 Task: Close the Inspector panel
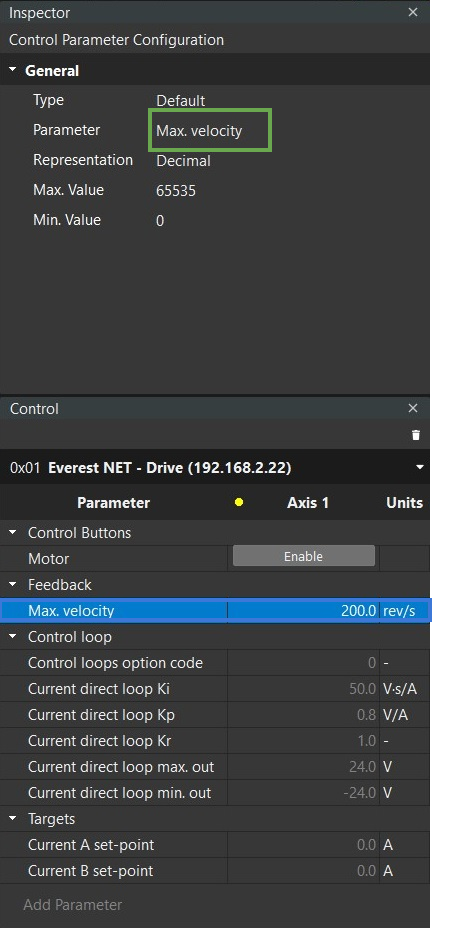413,12
